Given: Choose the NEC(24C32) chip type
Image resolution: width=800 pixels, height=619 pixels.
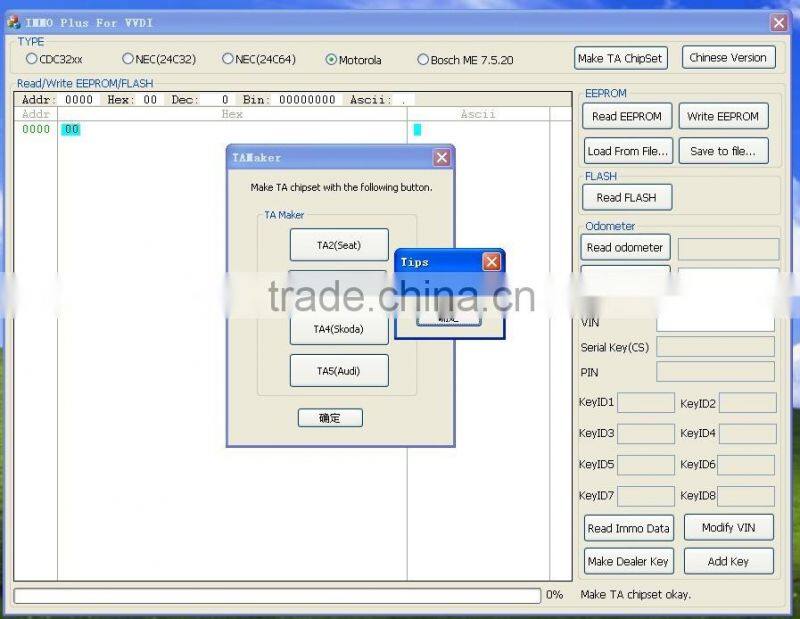Looking at the screenshot, I should (x=128, y=59).
